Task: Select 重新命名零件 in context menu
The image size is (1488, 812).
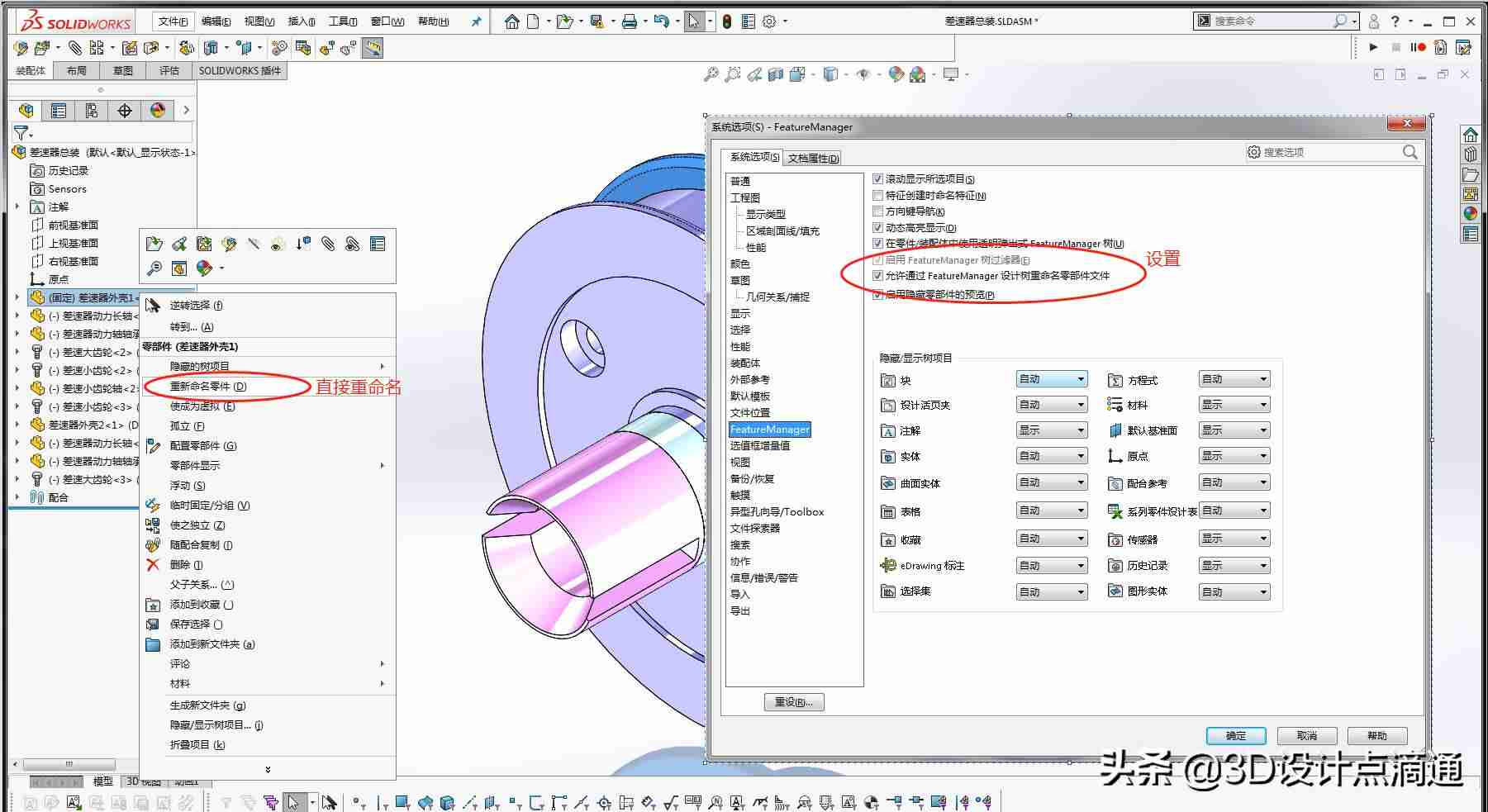Action: (208, 387)
